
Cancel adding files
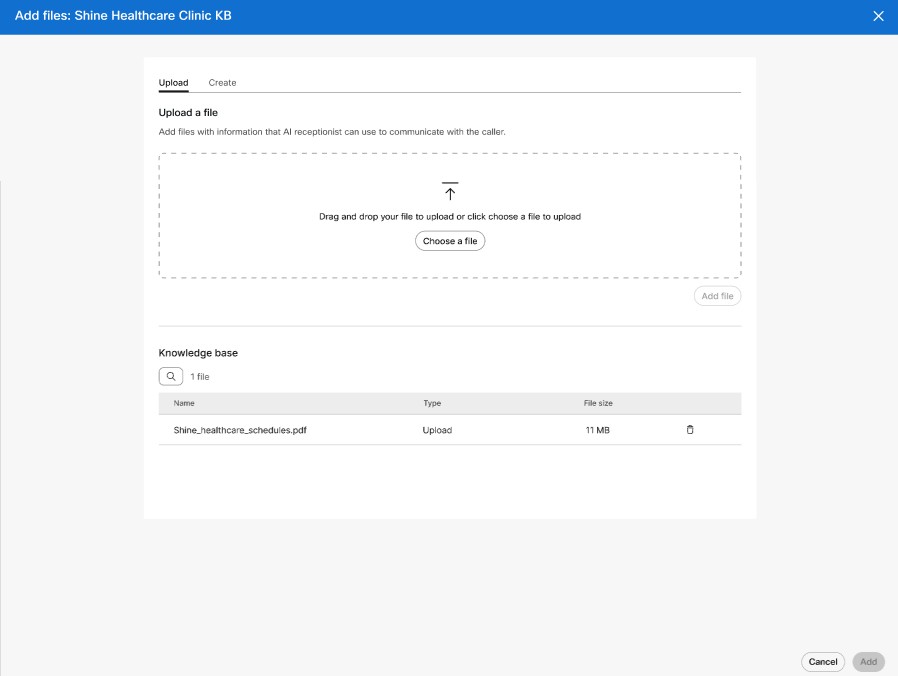[823, 662]
